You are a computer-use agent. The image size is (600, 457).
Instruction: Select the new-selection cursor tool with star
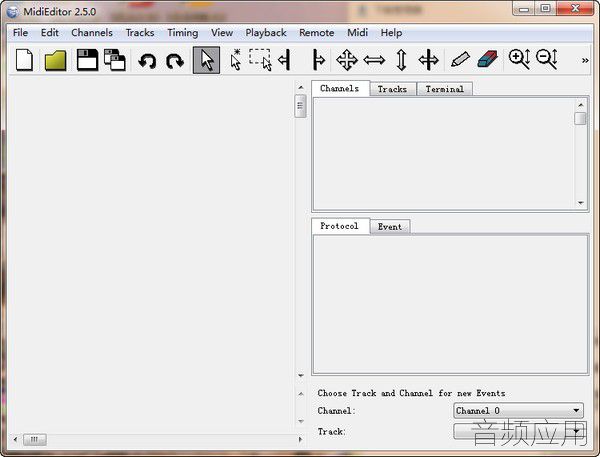[x=236, y=60]
